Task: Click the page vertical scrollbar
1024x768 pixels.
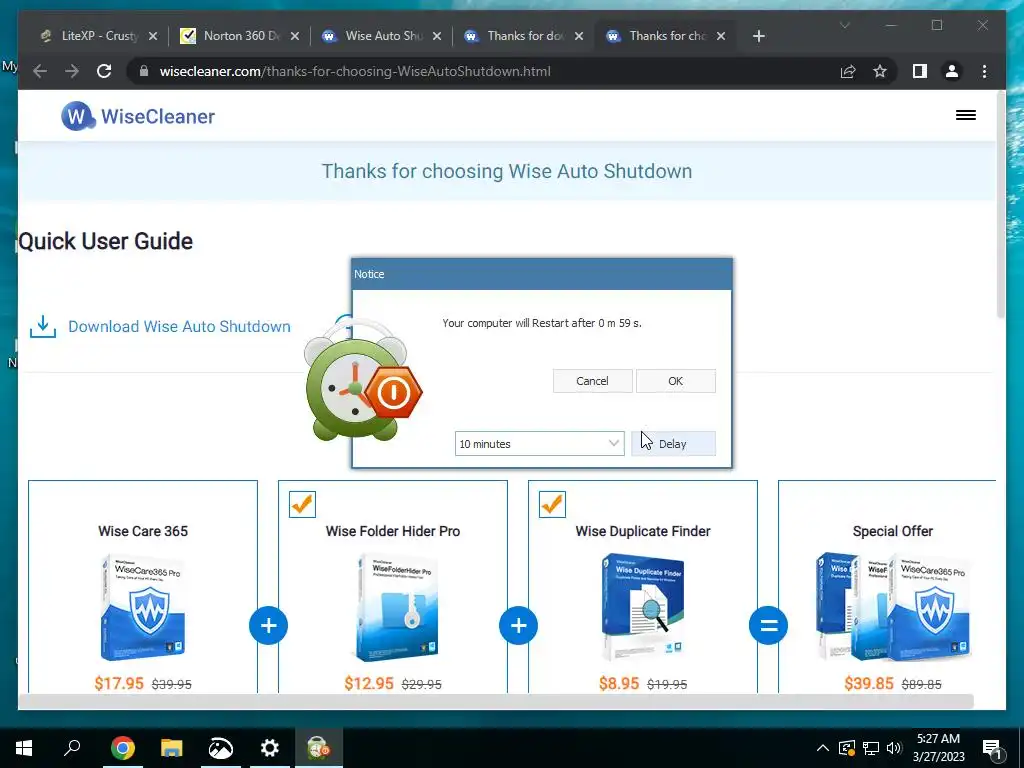Action: 1001,204
